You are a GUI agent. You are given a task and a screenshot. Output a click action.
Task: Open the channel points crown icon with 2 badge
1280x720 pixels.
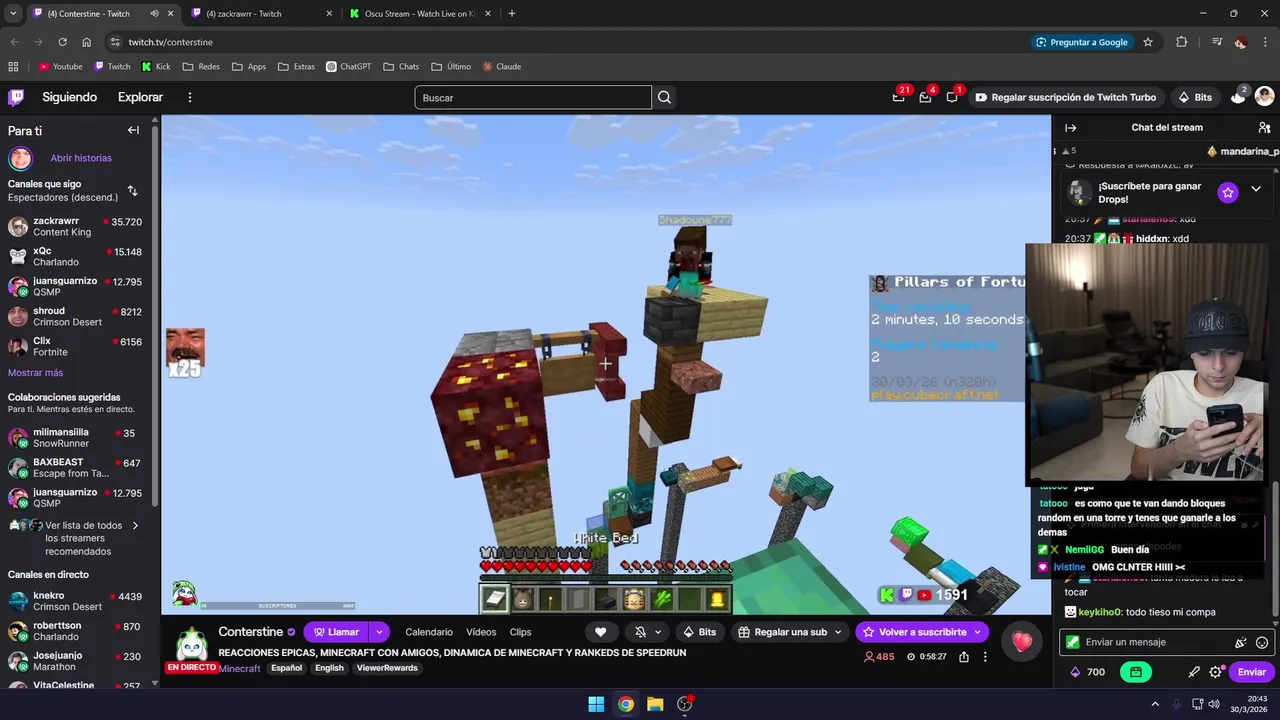point(1238,97)
